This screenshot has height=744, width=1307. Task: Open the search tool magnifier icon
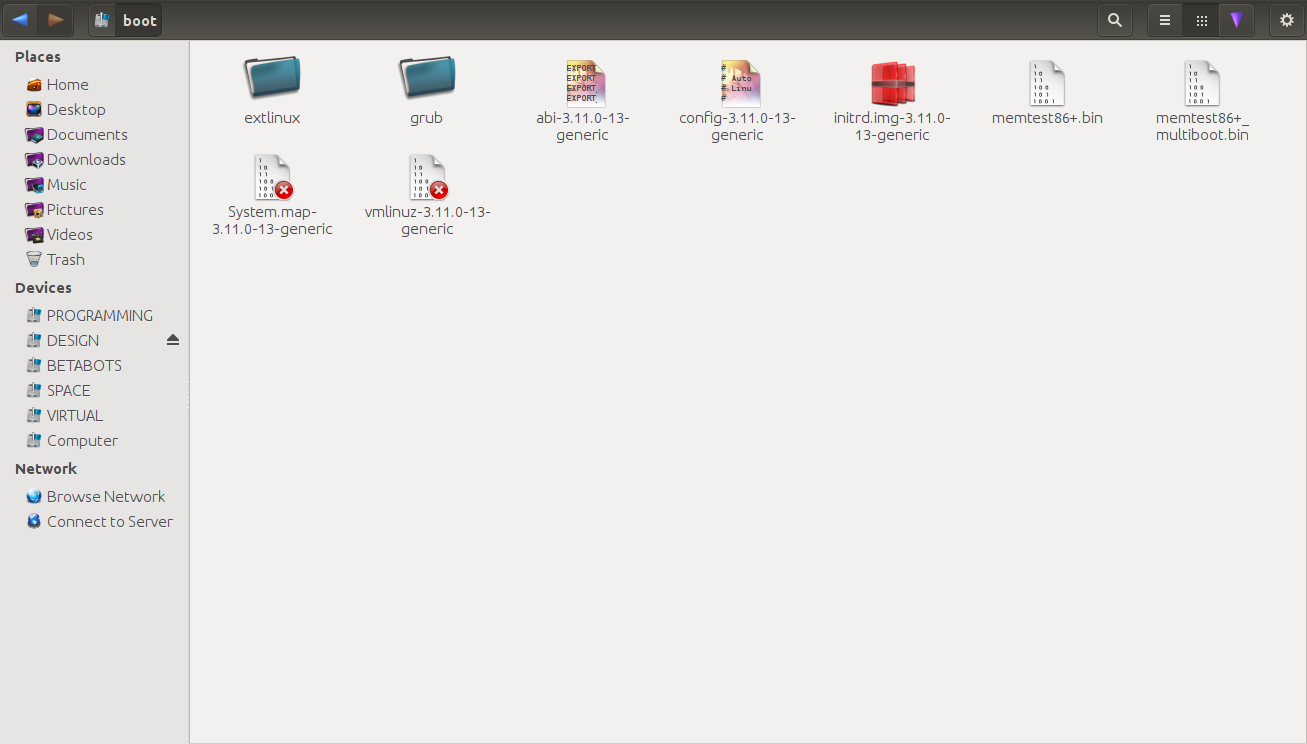coord(1114,20)
